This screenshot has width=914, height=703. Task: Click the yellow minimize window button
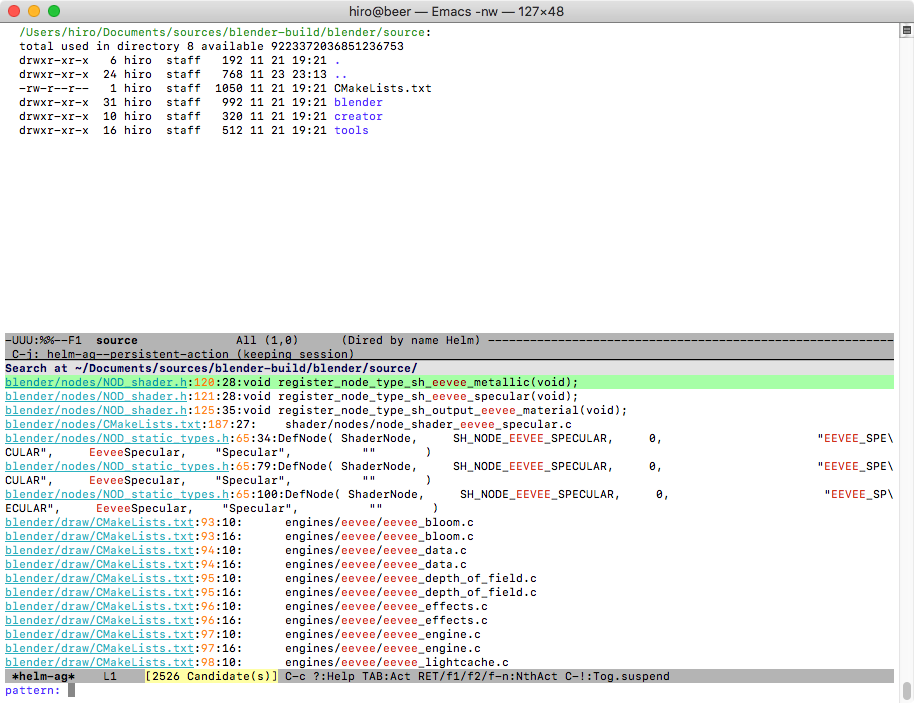34,11
